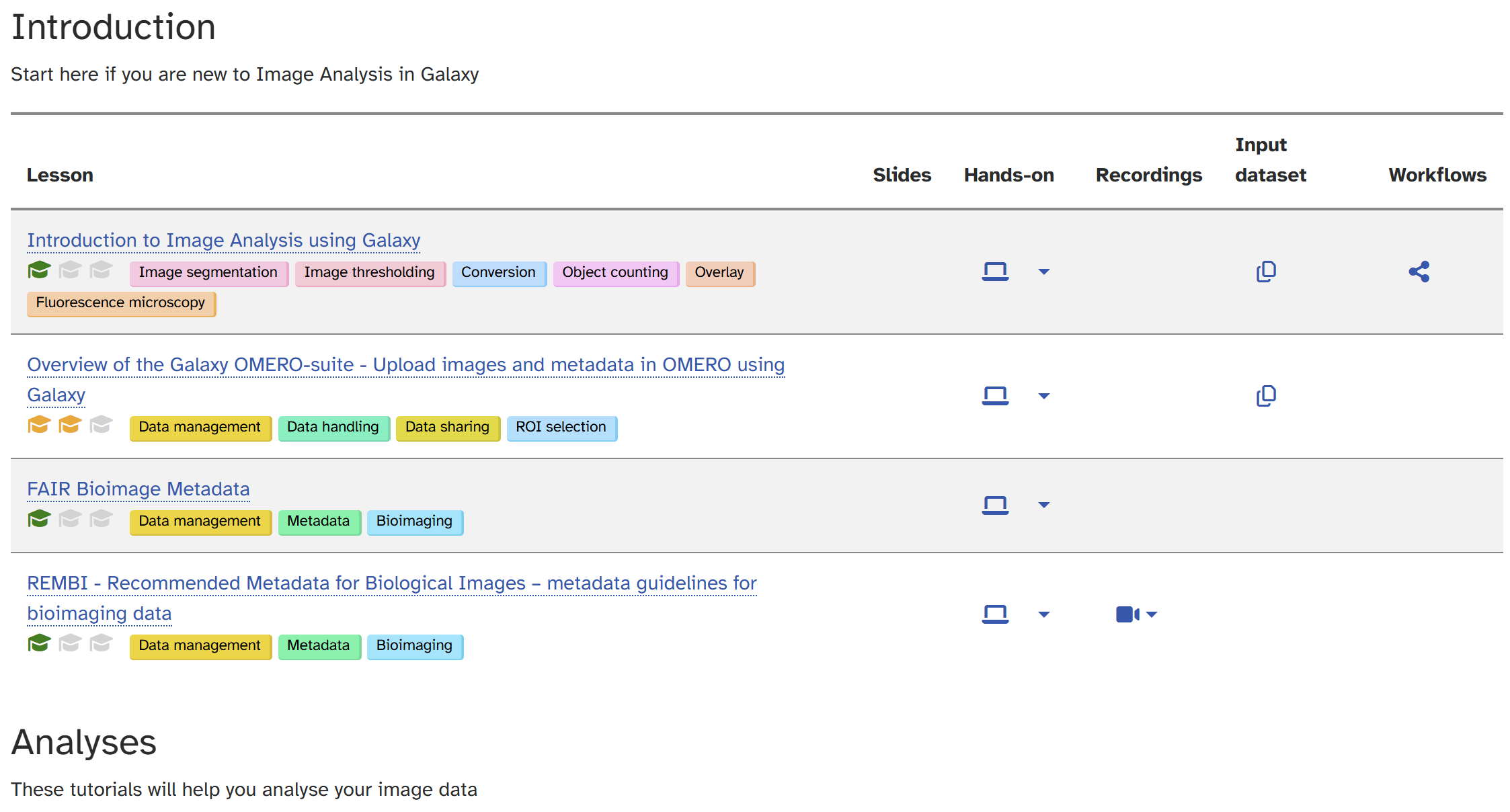Click input dataset copy icon for Introduction lesson
The image size is (1510, 812).
click(1266, 272)
